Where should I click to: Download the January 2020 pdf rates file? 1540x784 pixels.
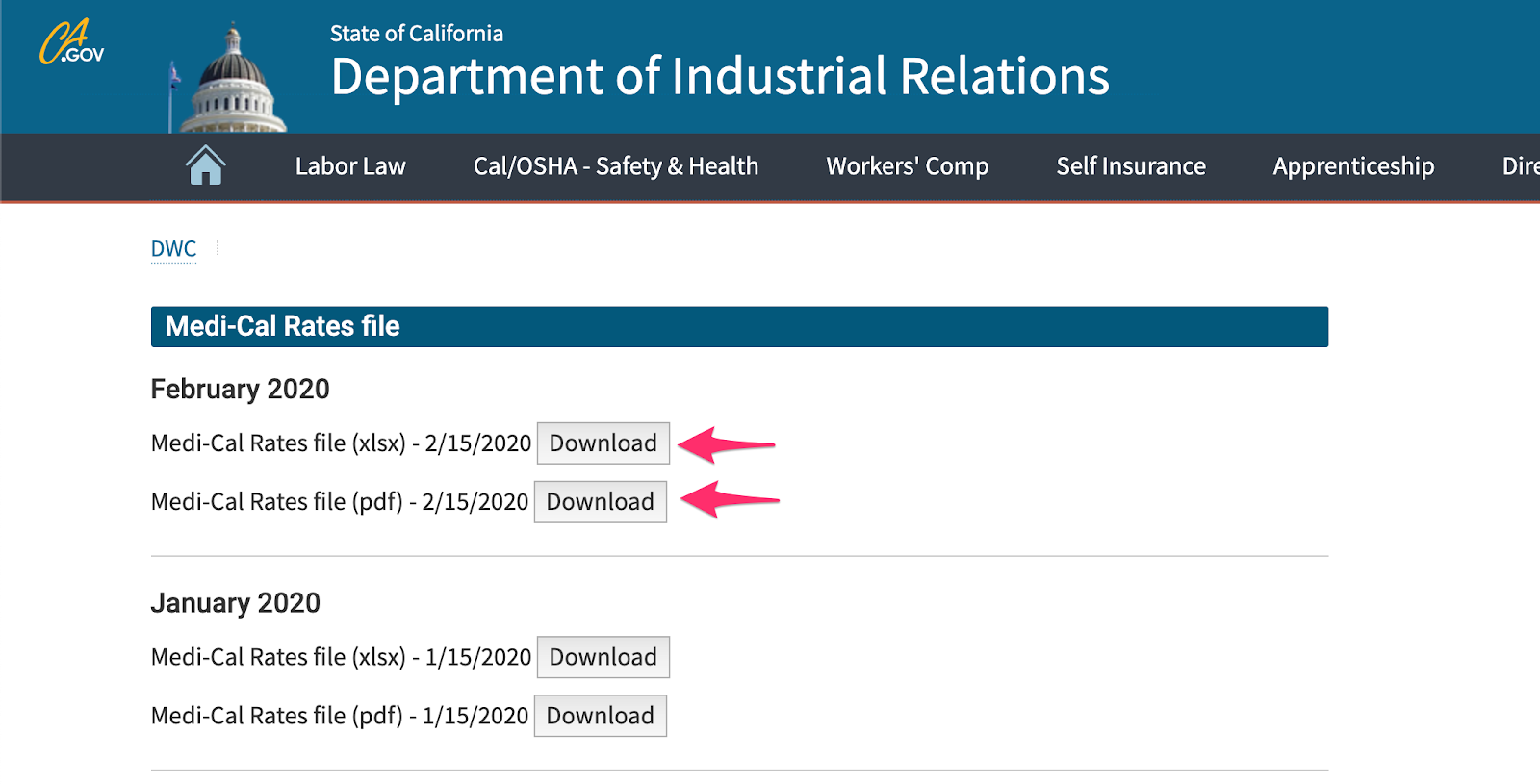tap(601, 715)
